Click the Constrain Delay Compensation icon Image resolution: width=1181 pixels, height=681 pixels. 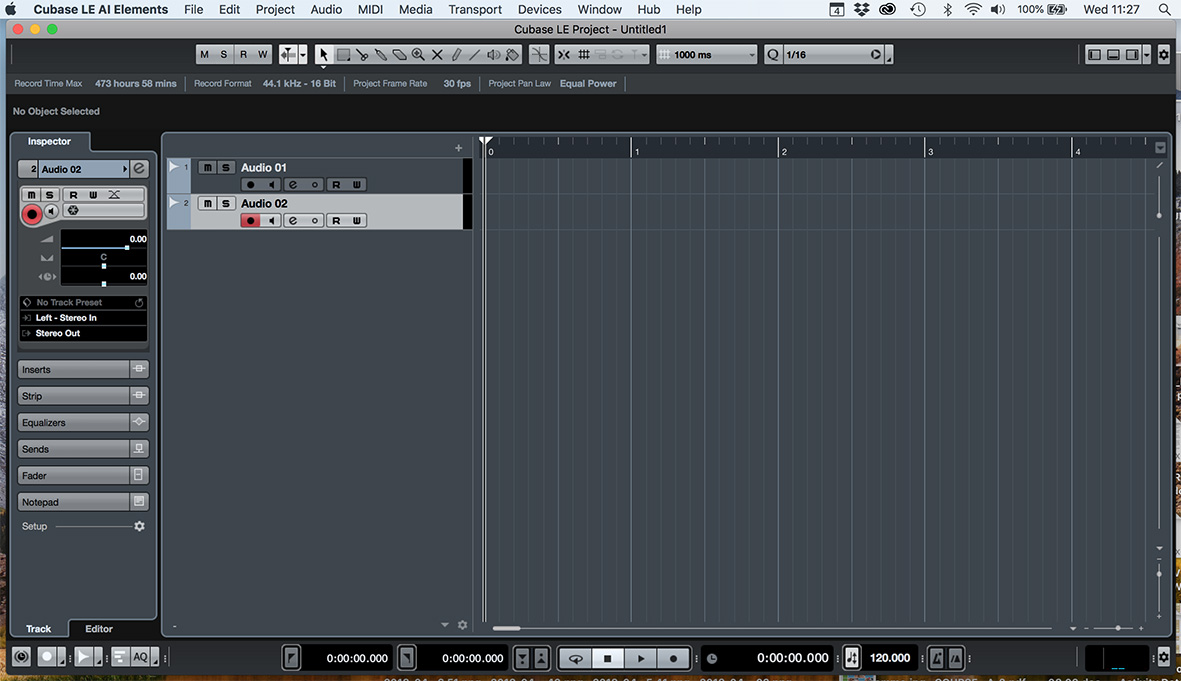tap(21, 658)
